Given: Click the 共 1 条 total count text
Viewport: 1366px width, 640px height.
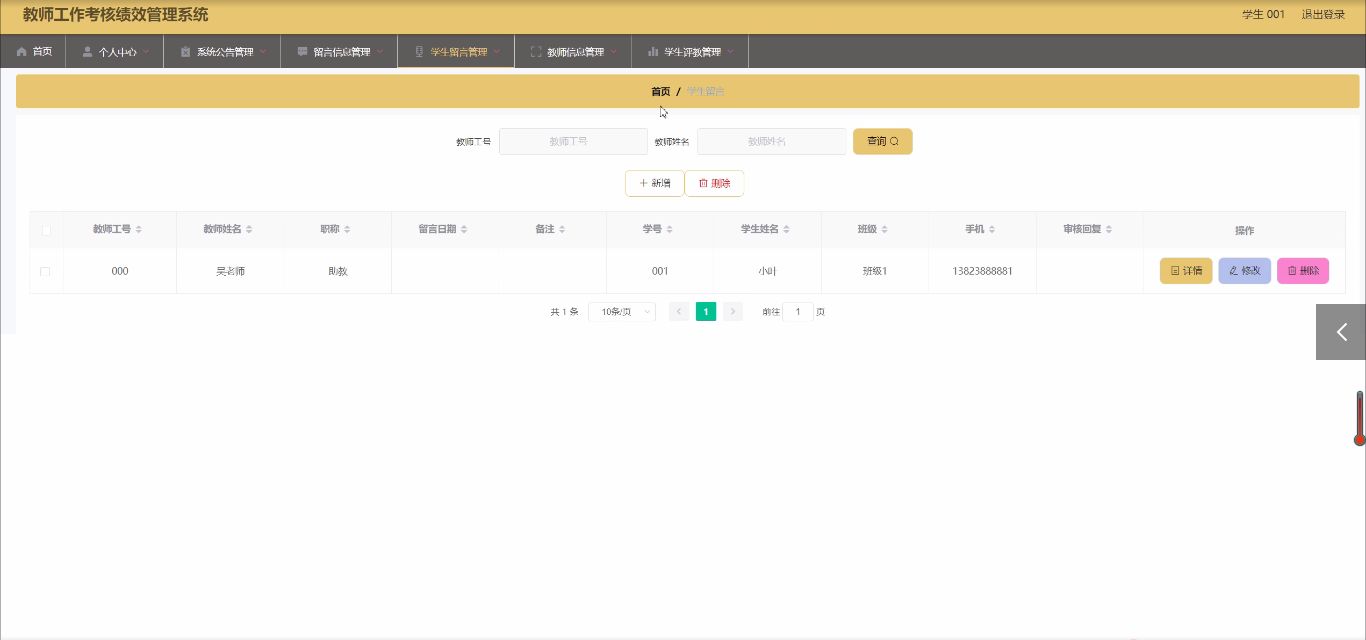Looking at the screenshot, I should click(564, 312).
